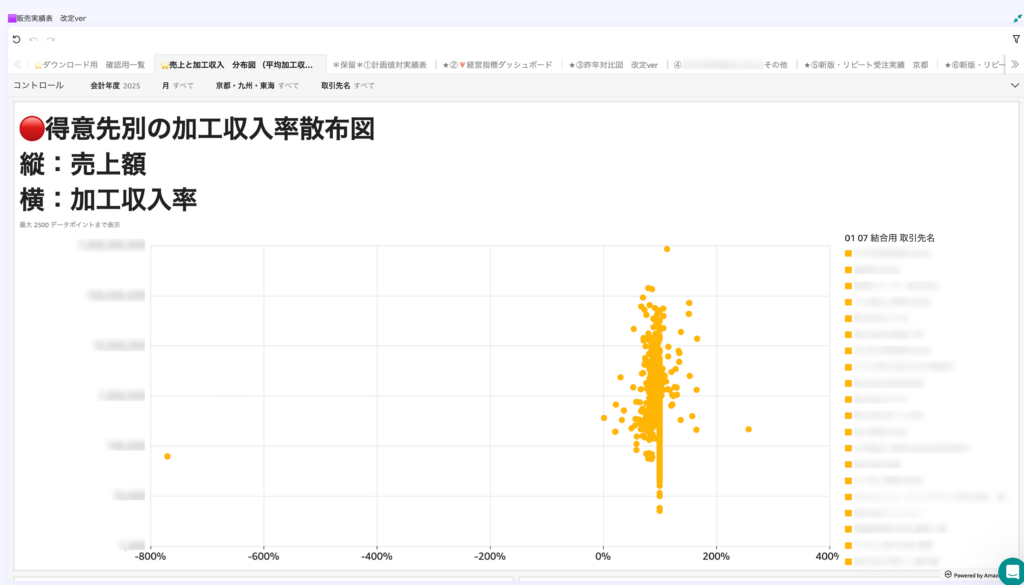The height and width of the screenshot is (585, 1024).
Task: Click the 0% x-axis label
Action: pos(603,556)
